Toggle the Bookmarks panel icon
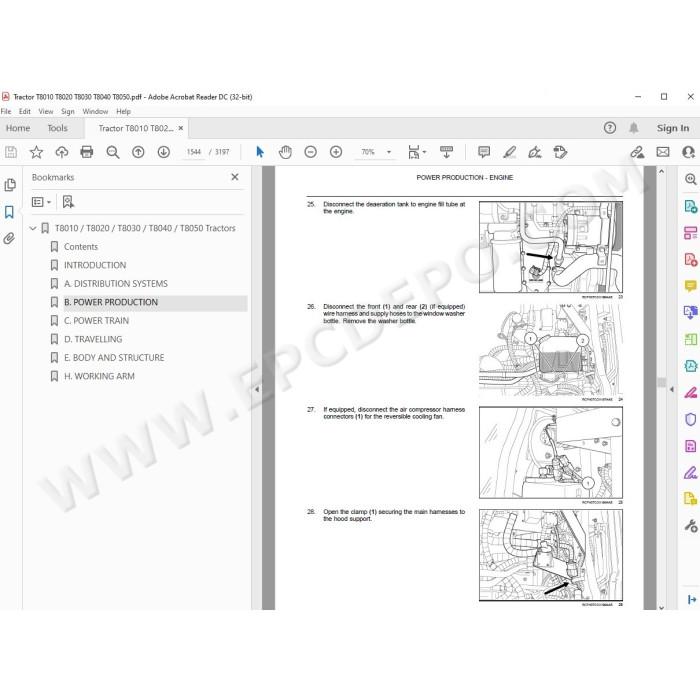 (9, 212)
